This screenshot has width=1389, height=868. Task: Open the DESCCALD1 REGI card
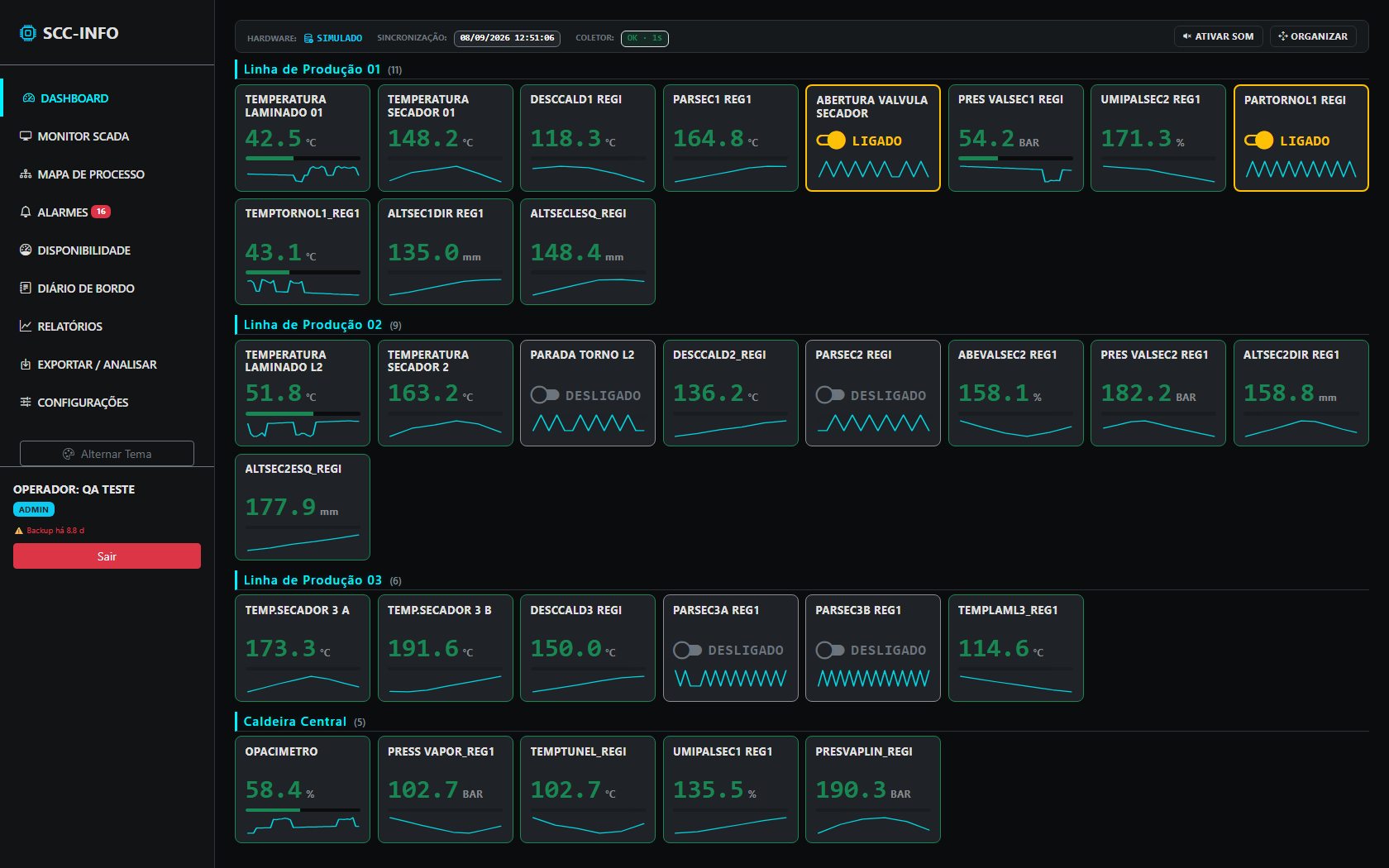coord(588,138)
